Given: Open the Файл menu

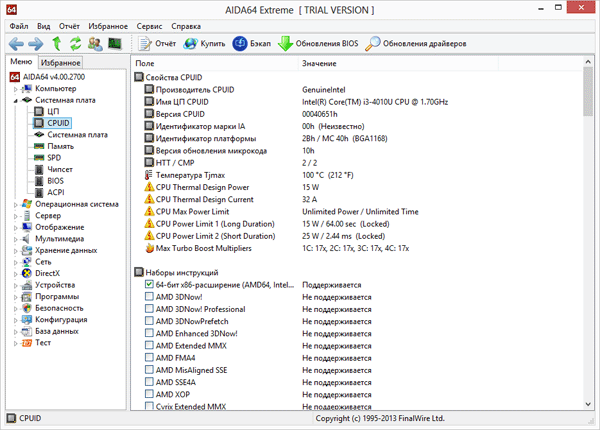Looking at the screenshot, I should pyautogui.click(x=19, y=26).
